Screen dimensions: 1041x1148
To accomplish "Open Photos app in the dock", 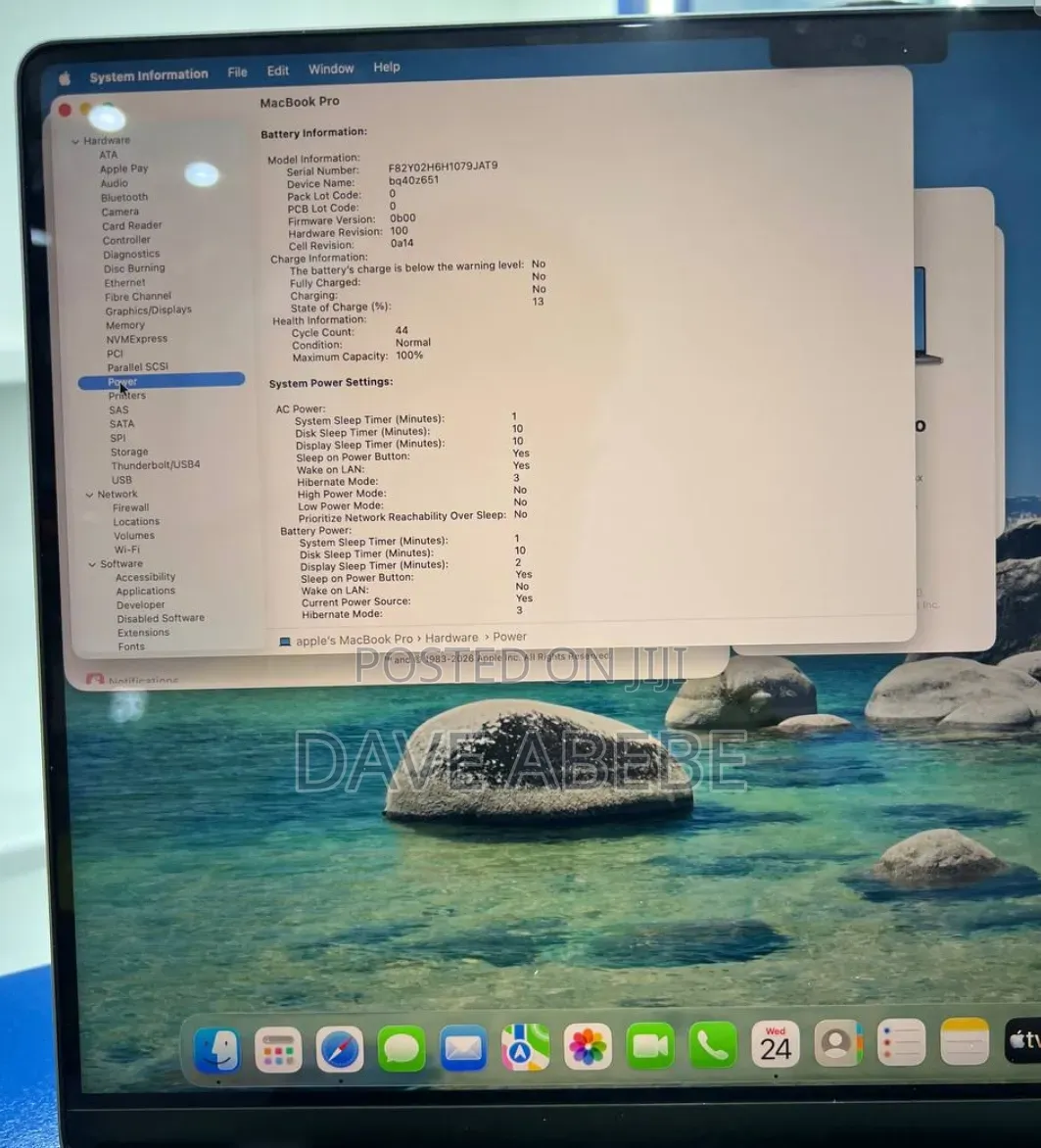I will point(588,1045).
